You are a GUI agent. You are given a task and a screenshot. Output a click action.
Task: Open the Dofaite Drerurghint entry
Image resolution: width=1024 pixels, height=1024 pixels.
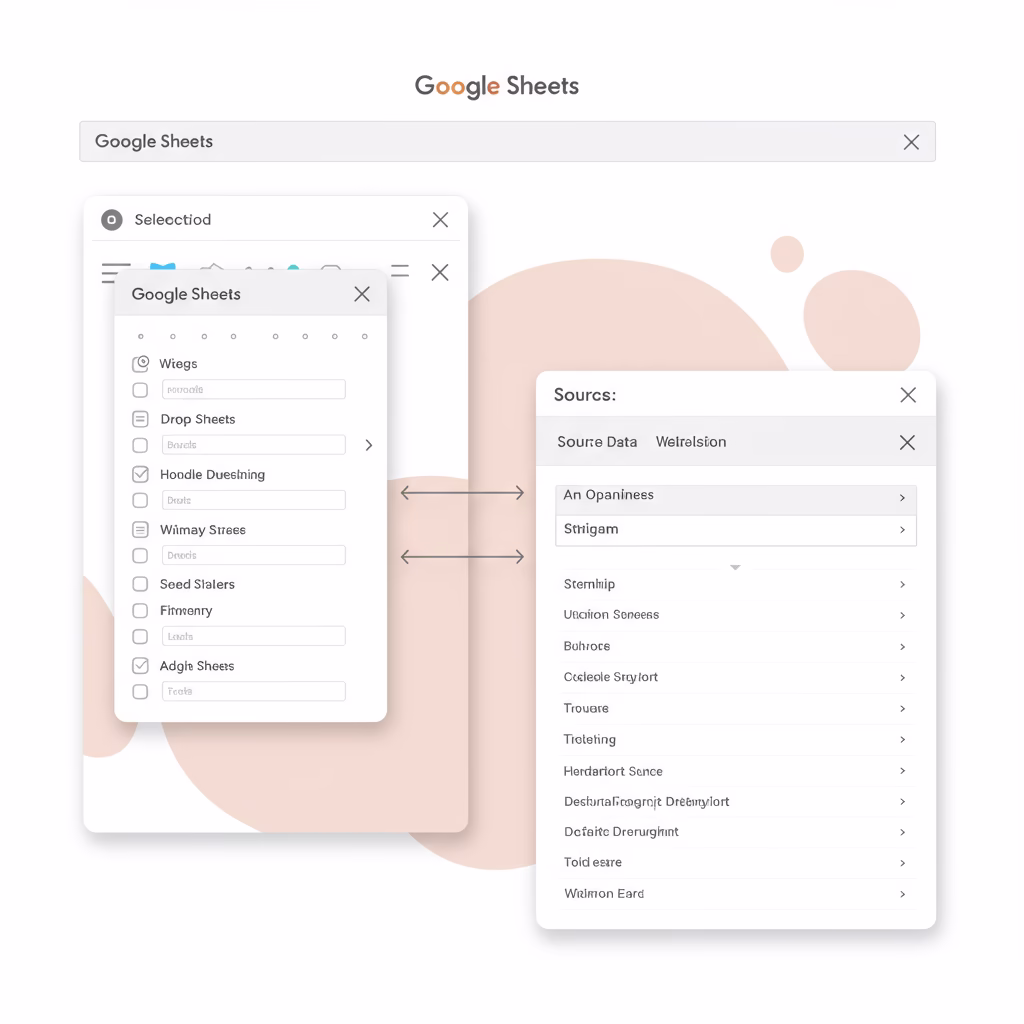[x=735, y=832]
